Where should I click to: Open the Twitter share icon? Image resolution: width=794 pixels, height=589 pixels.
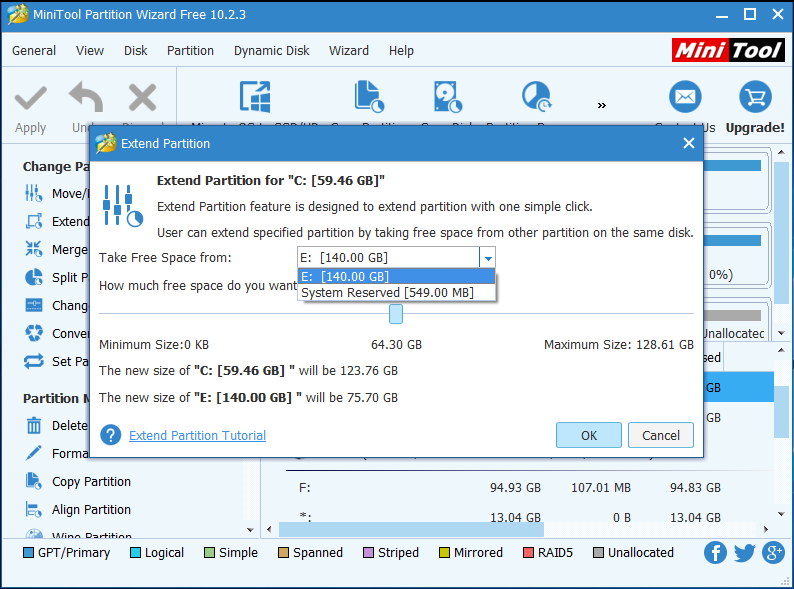tap(744, 553)
